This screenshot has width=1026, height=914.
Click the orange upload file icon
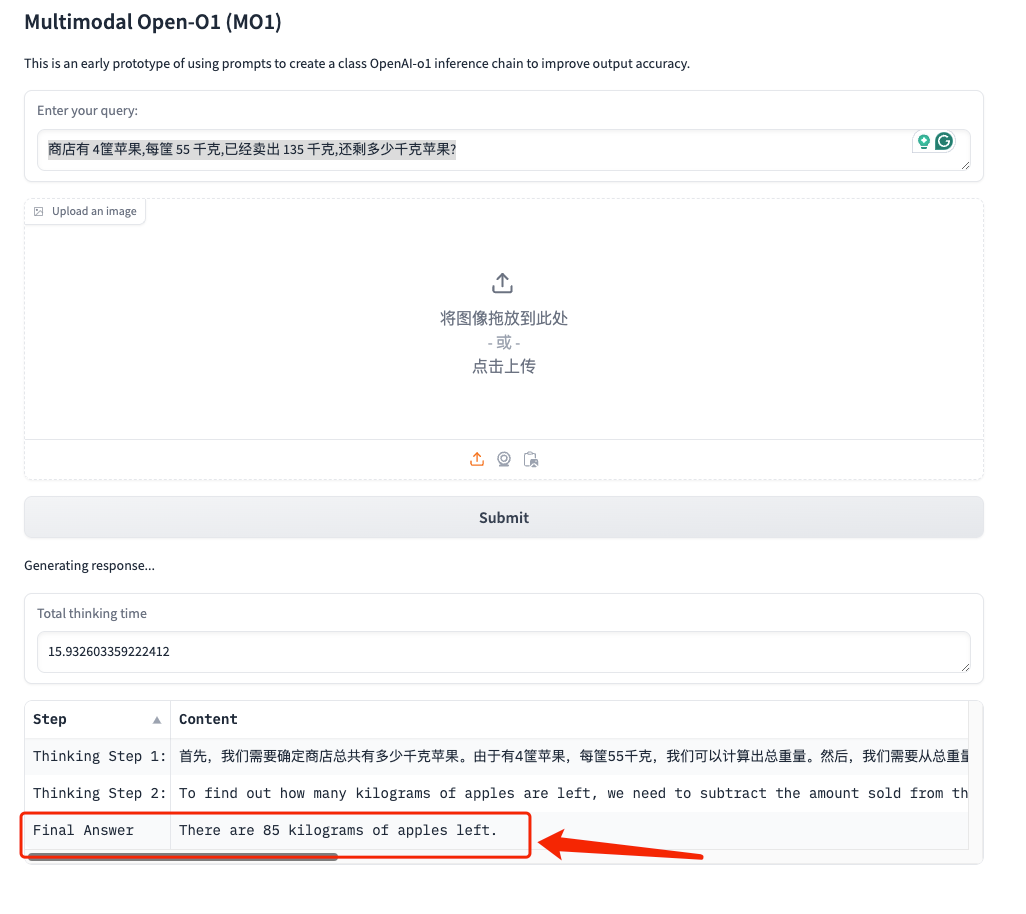[x=477, y=459]
